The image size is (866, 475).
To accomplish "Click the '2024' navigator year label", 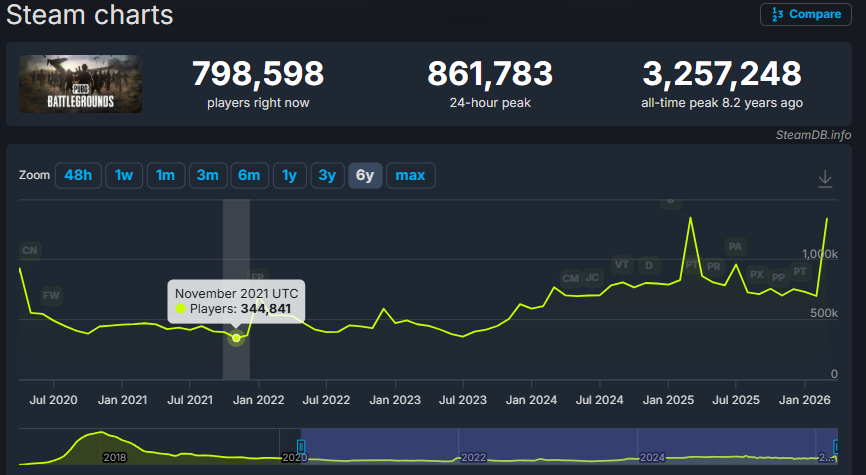I will coord(652,457).
